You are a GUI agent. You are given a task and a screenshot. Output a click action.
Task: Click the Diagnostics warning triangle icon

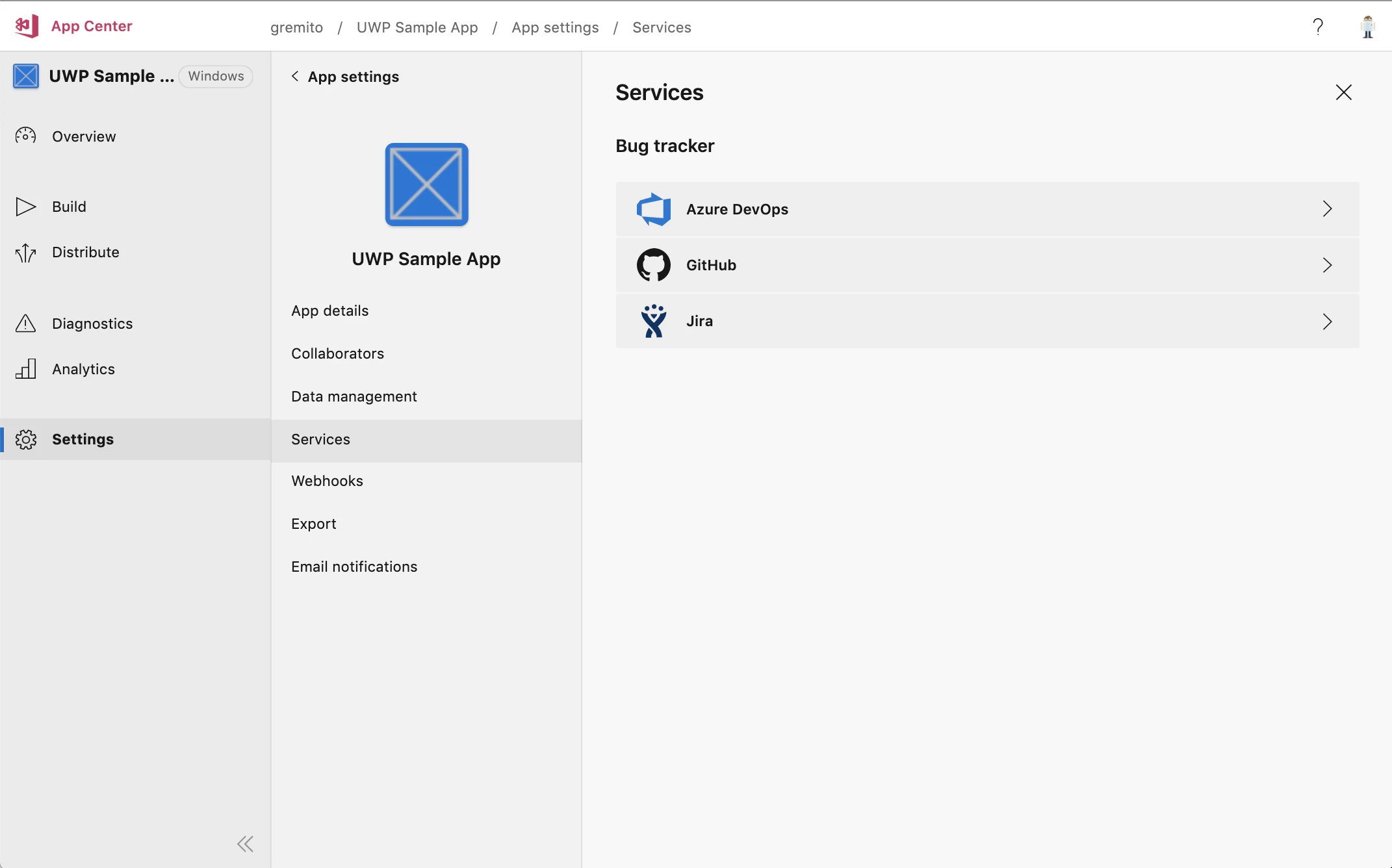(25, 323)
